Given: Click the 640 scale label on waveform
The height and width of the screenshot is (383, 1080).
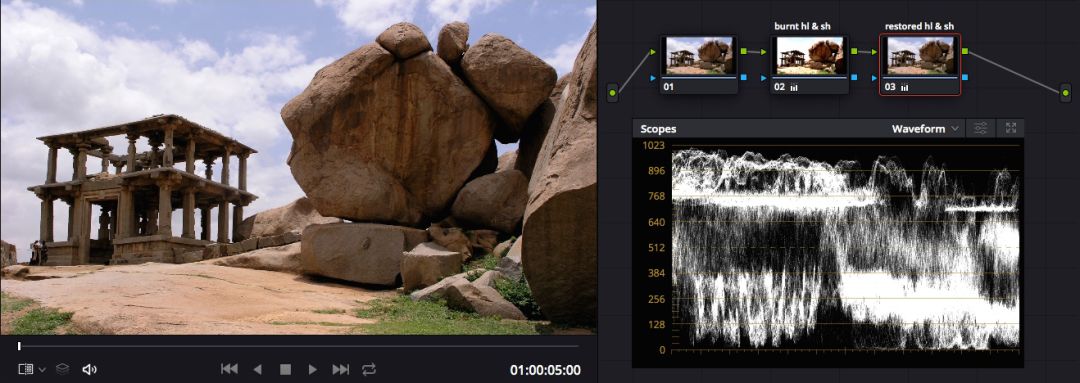Looking at the screenshot, I should point(656,222).
